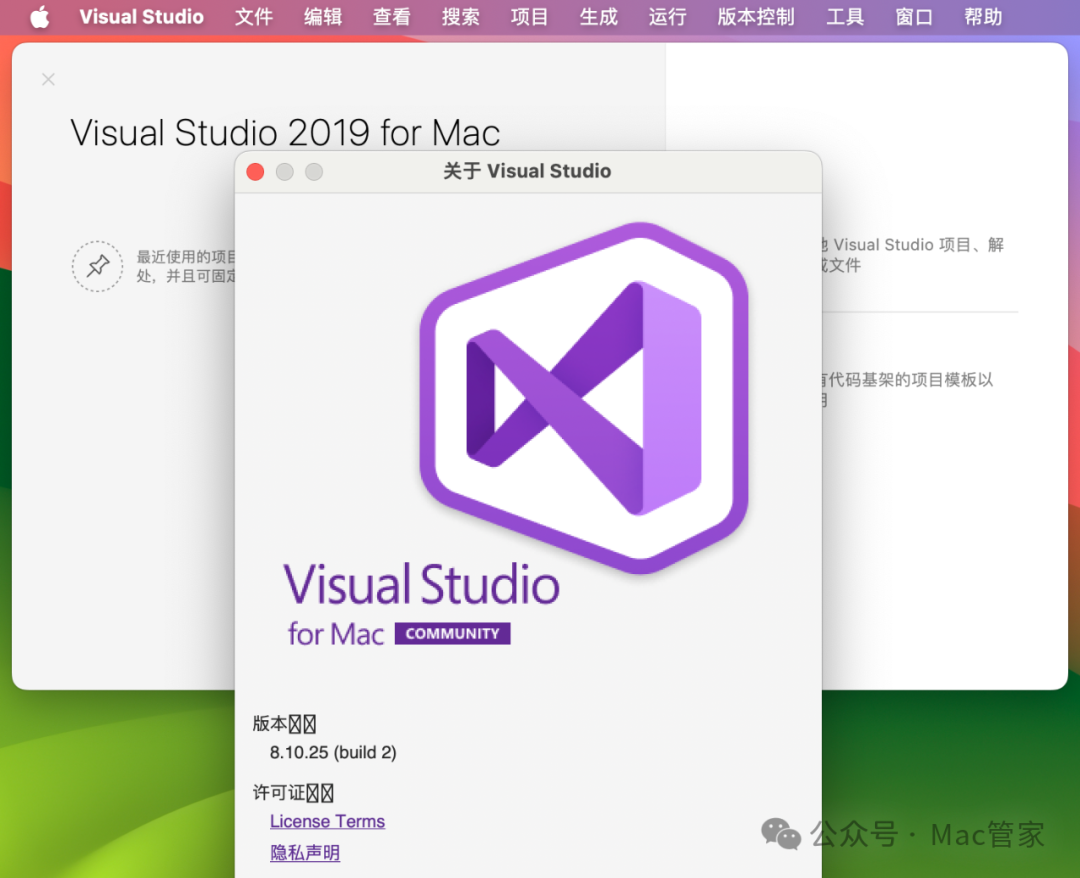Open the 搜索 menu
This screenshot has width=1080, height=878.
[x=460, y=17]
